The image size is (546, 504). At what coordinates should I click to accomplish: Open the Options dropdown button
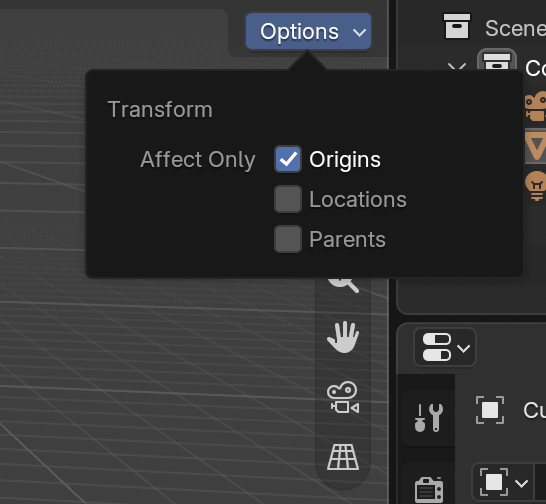pyautogui.click(x=308, y=32)
